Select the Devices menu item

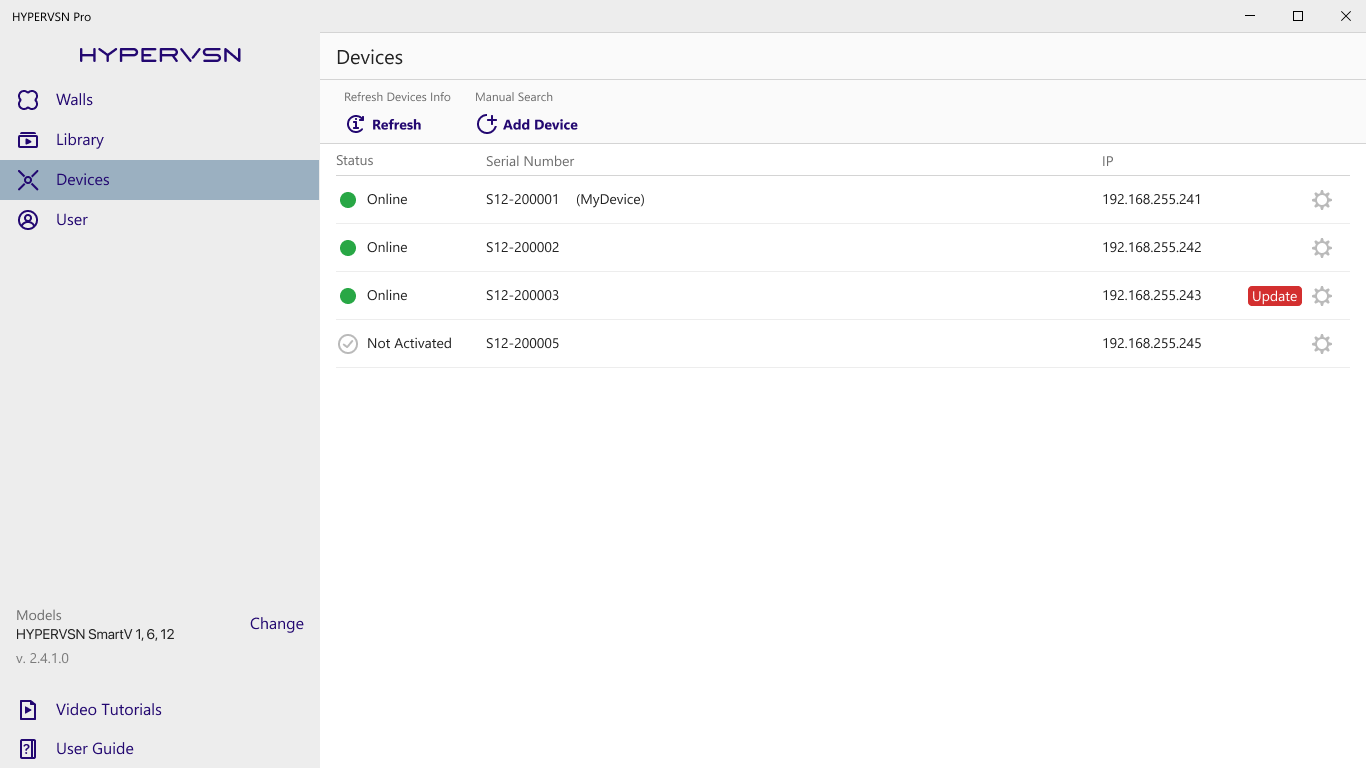(x=83, y=180)
